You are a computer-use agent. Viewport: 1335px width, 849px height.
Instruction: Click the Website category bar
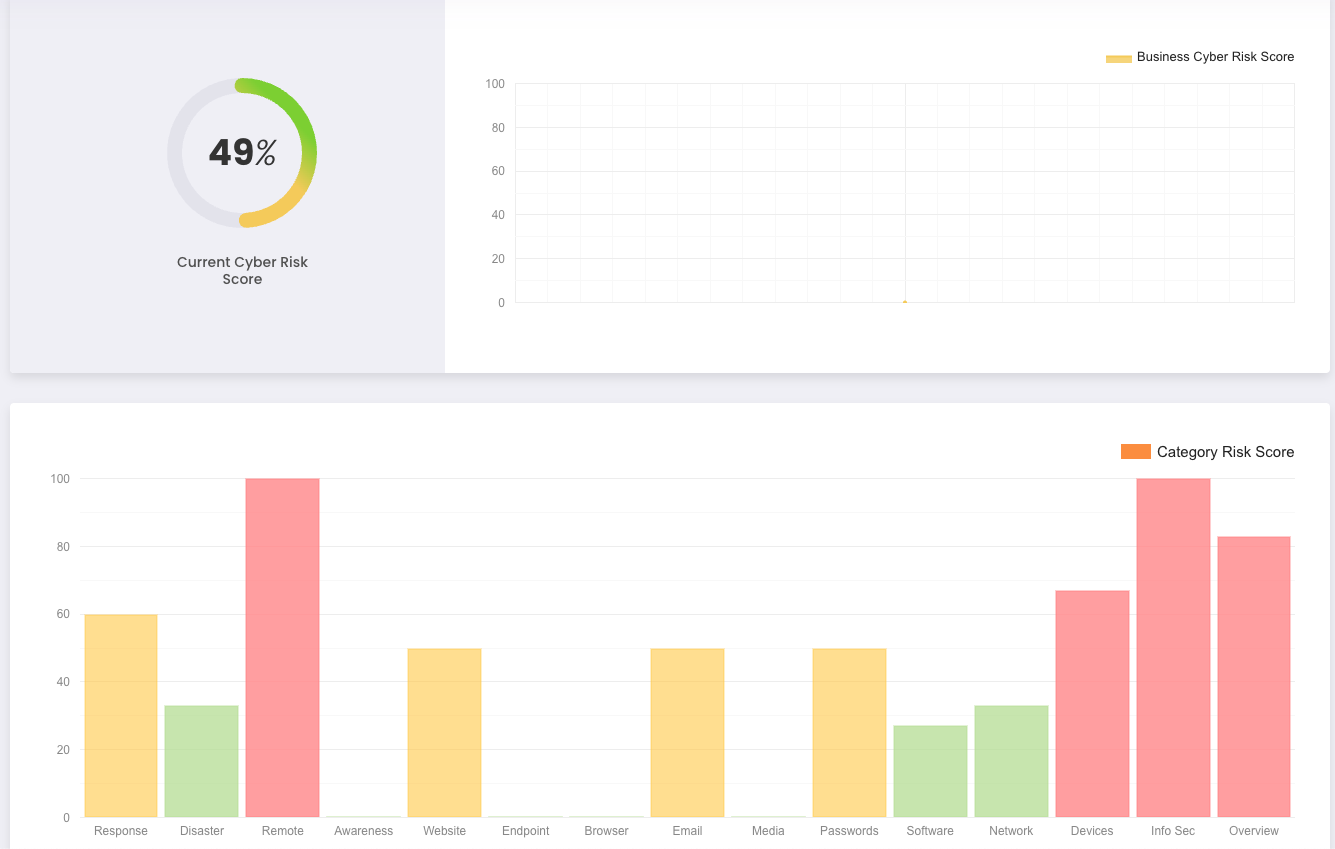click(445, 733)
